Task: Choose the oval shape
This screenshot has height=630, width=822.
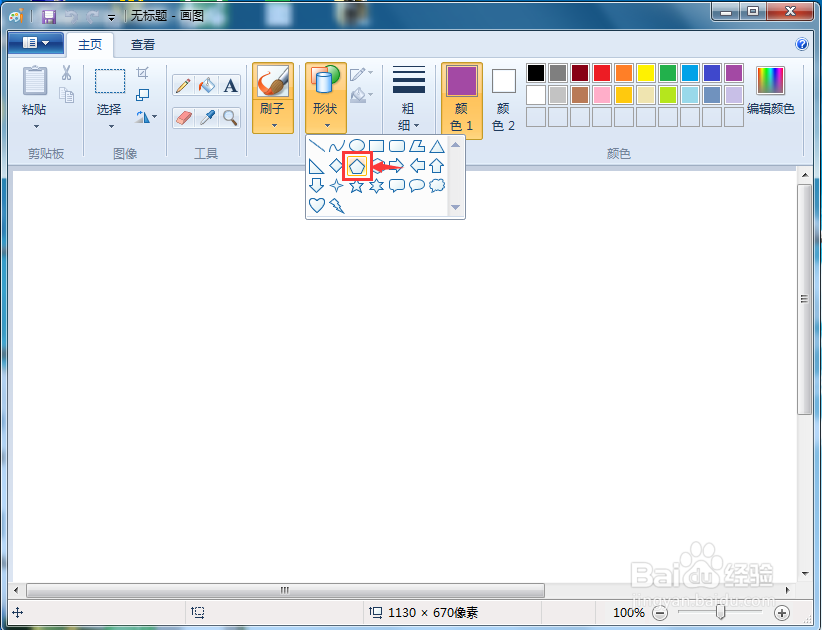Action: coord(356,146)
